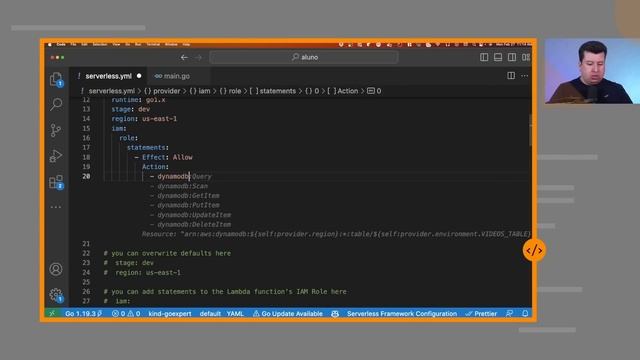
Task: Click the 'Effect: Allow' line
Action: point(167,157)
